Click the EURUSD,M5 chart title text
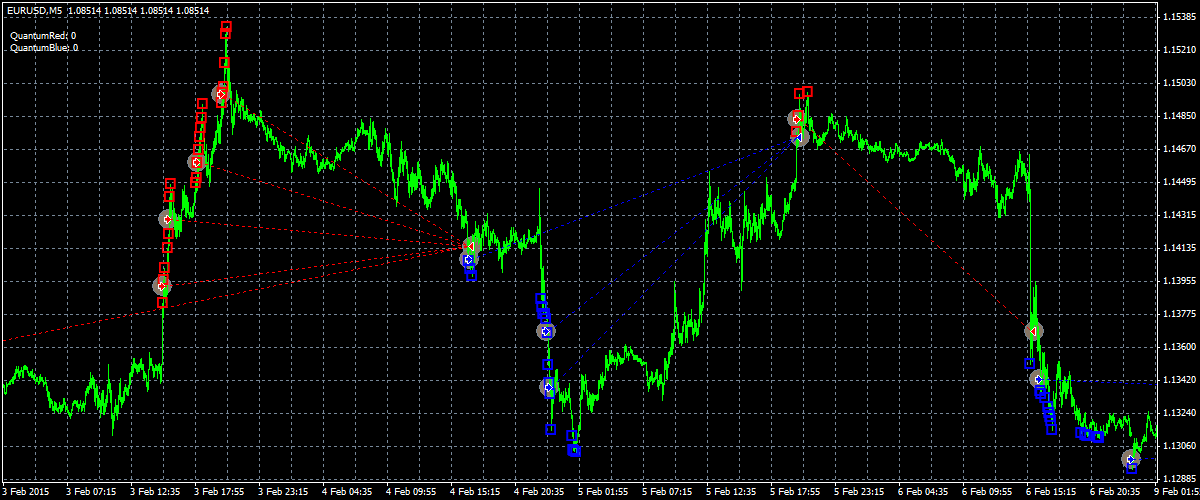Viewport: 1200px width, 500px height. click(x=36, y=10)
